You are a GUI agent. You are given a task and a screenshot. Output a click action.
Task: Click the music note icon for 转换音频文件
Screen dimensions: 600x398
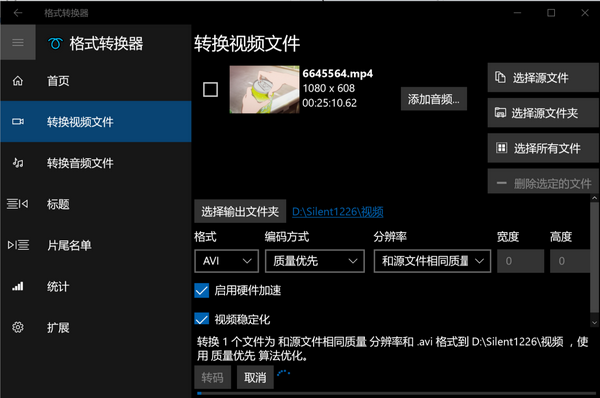click(x=18, y=163)
